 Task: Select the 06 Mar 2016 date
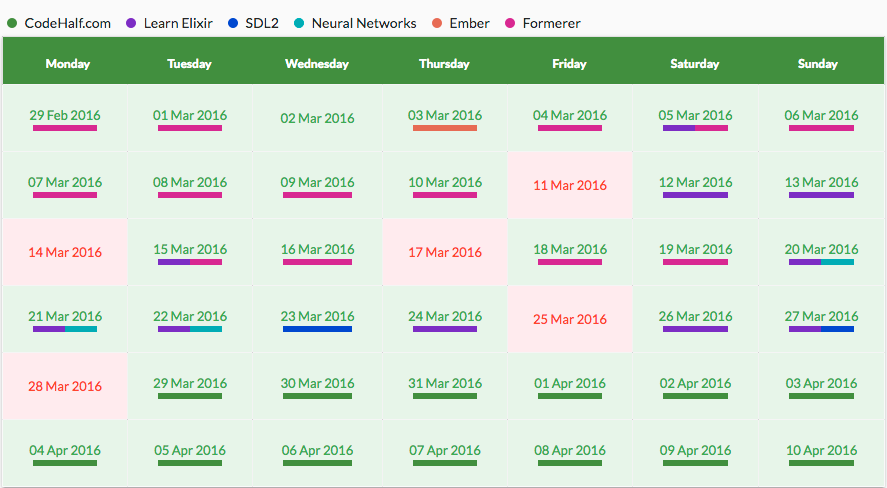pos(821,115)
